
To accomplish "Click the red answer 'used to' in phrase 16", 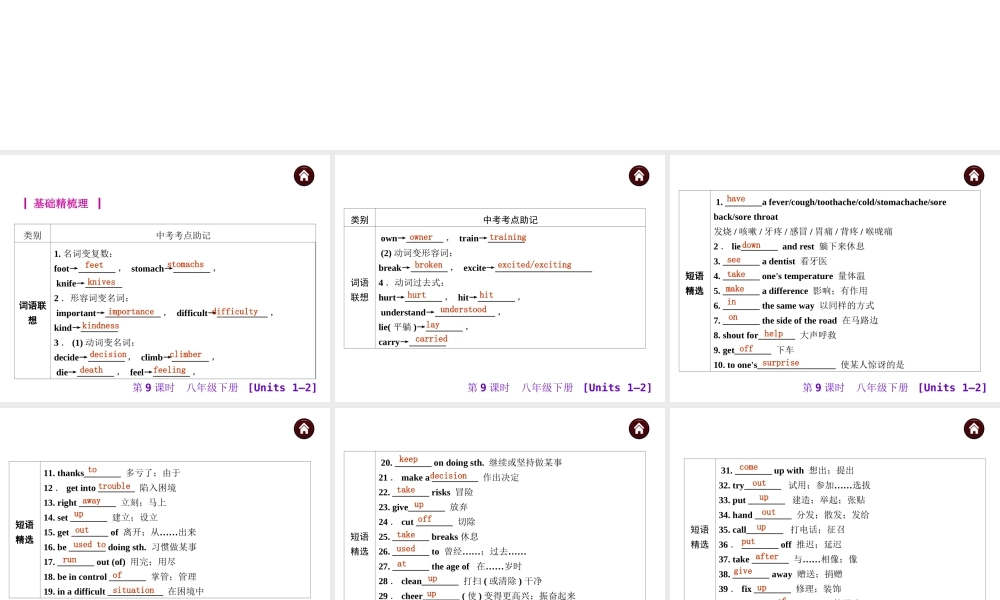I will pos(89,545).
